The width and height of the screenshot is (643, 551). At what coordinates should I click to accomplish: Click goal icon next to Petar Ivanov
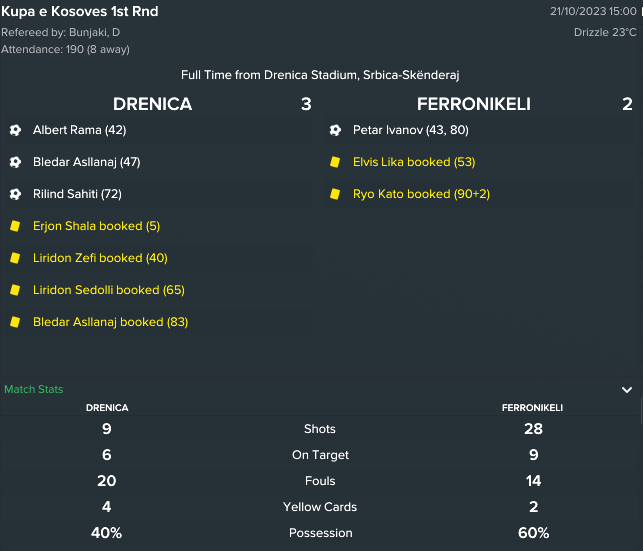(x=335, y=130)
